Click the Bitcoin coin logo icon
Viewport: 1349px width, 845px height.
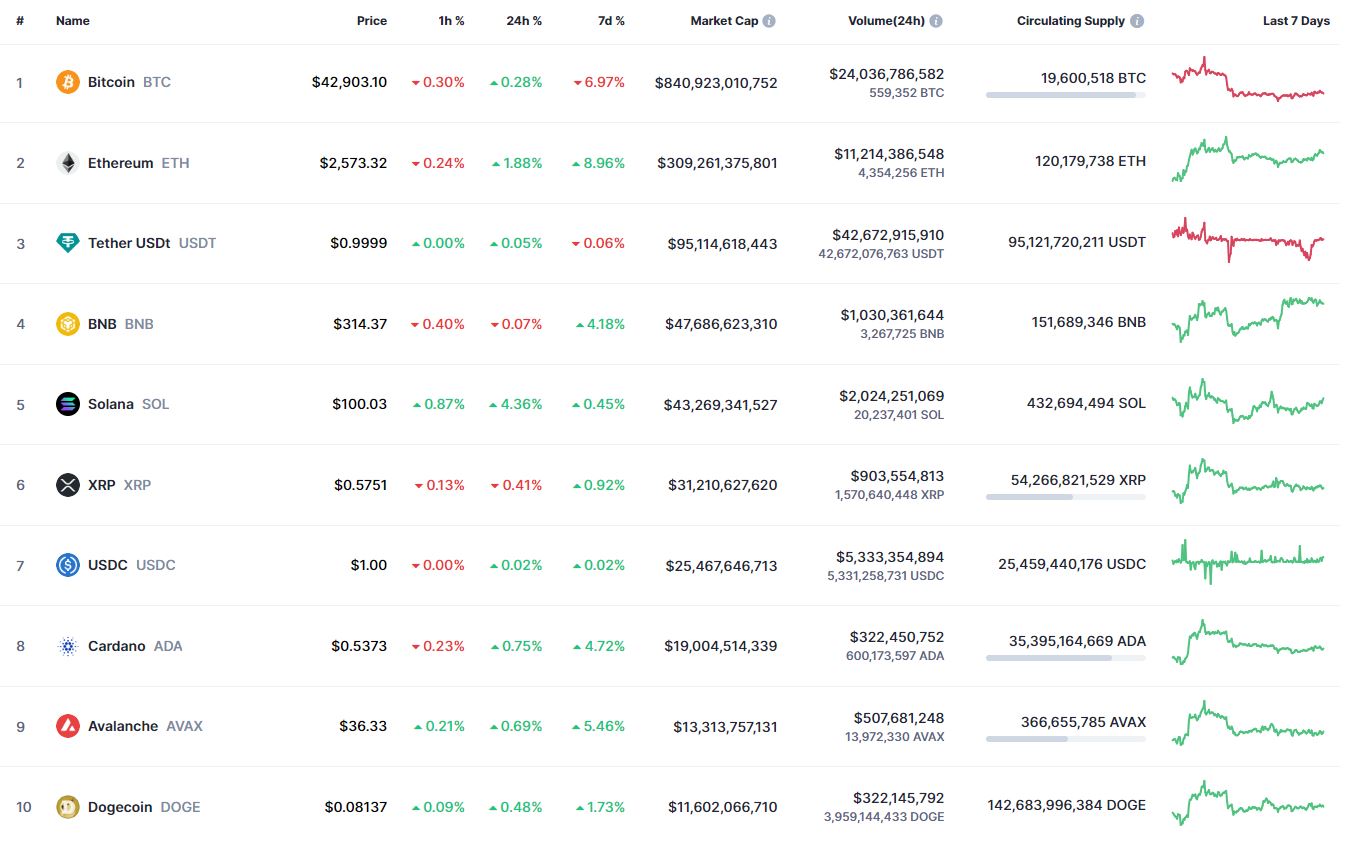point(68,82)
